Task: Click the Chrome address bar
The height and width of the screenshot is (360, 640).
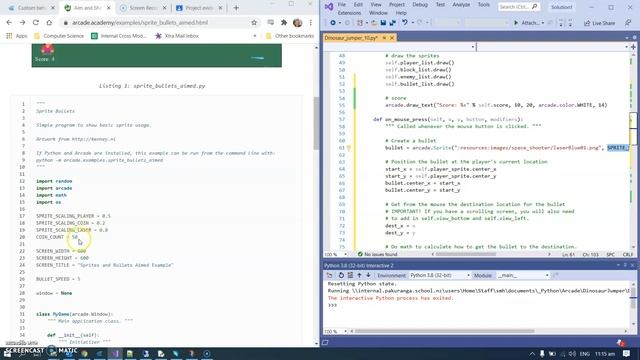Action: [x=160, y=23]
